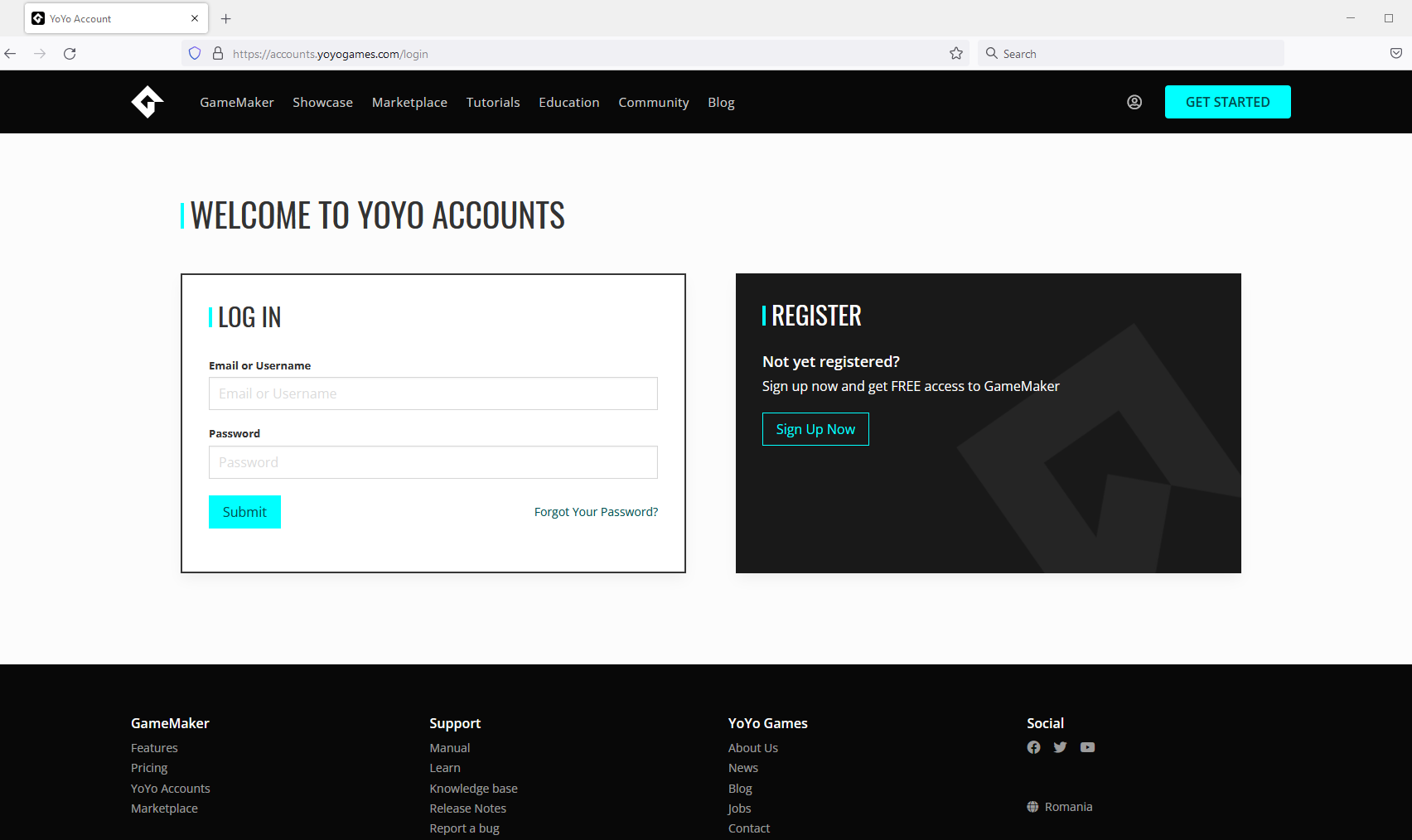
Task: Bookmark the page with the star icon
Action: click(x=955, y=53)
